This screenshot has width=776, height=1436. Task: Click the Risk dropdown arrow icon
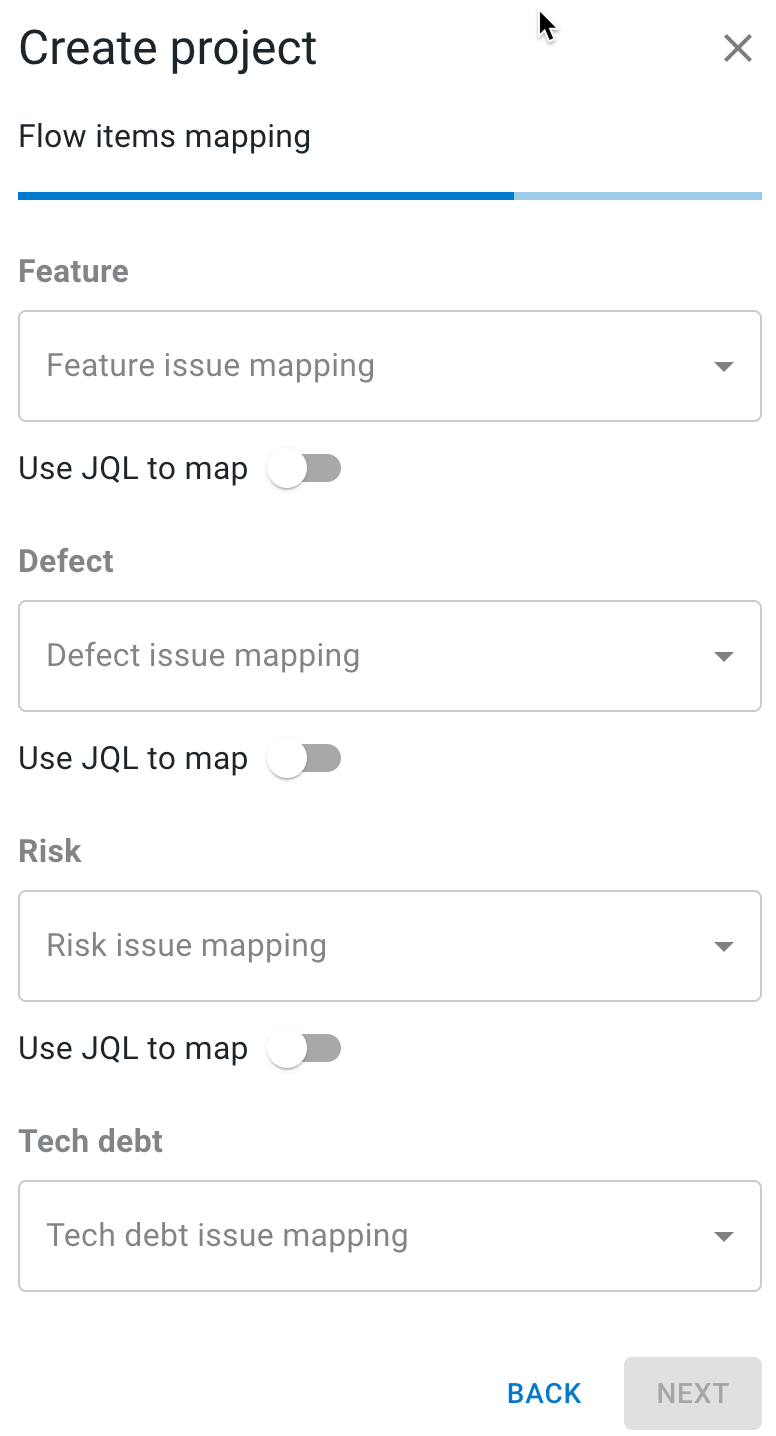pos(723,946)
